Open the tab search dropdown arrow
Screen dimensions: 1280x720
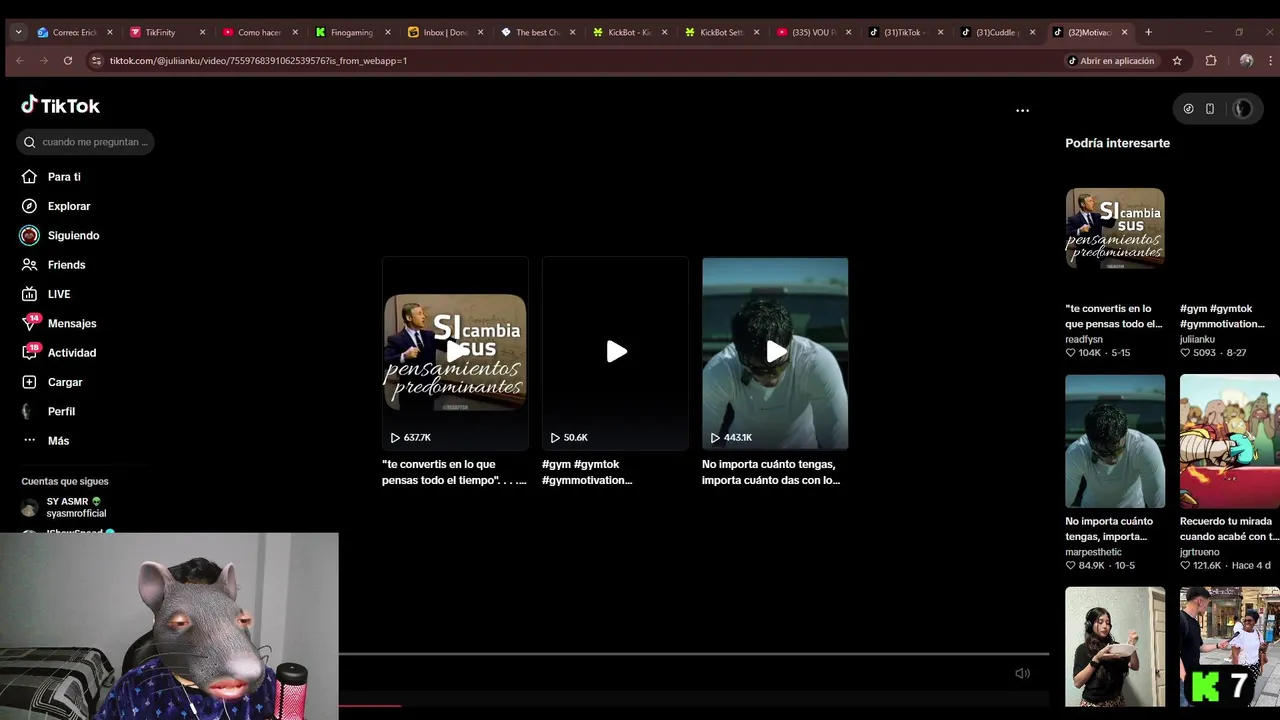[18, 32]
